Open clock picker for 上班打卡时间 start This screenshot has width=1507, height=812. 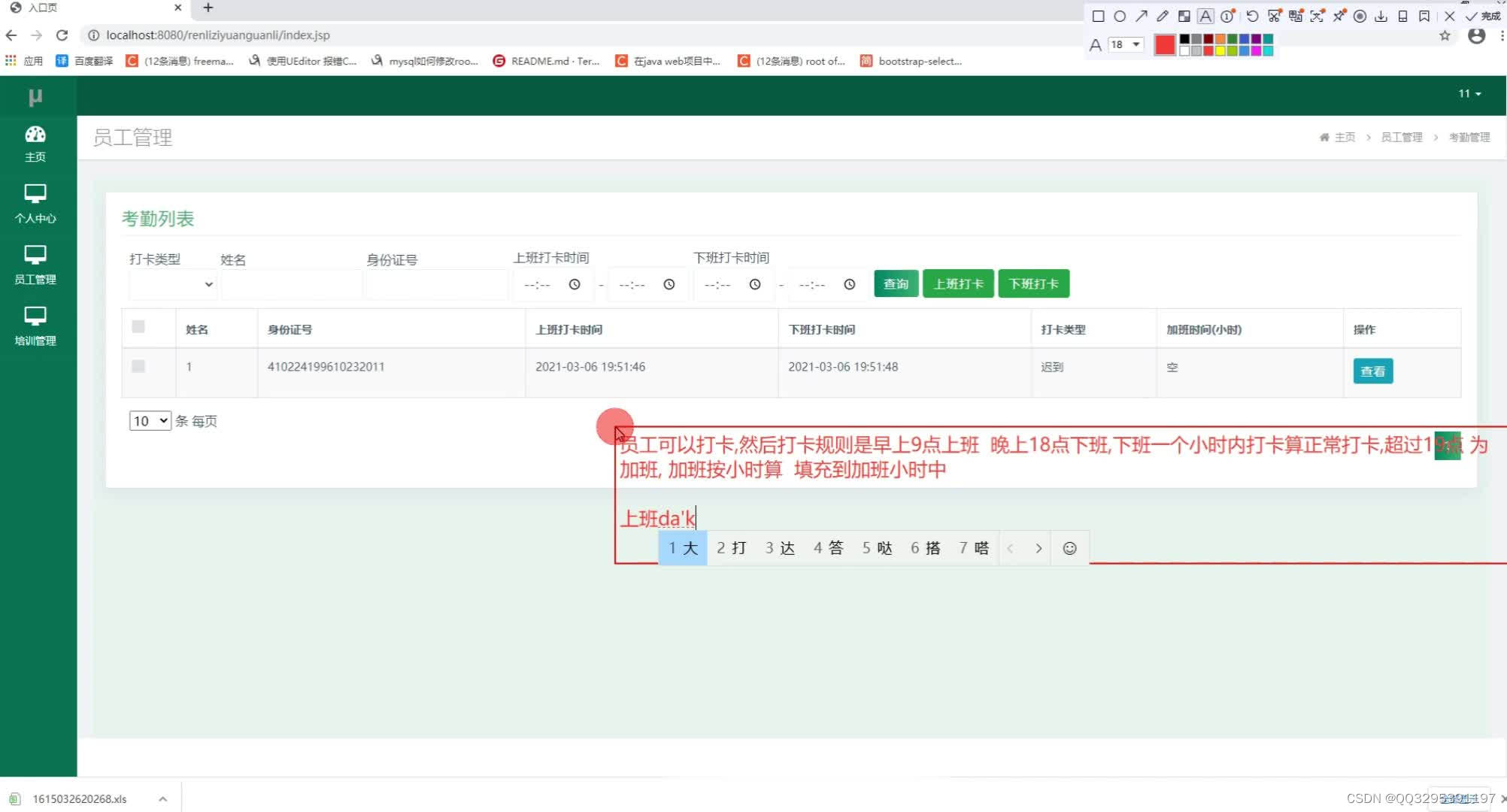[x=575, y=284]
